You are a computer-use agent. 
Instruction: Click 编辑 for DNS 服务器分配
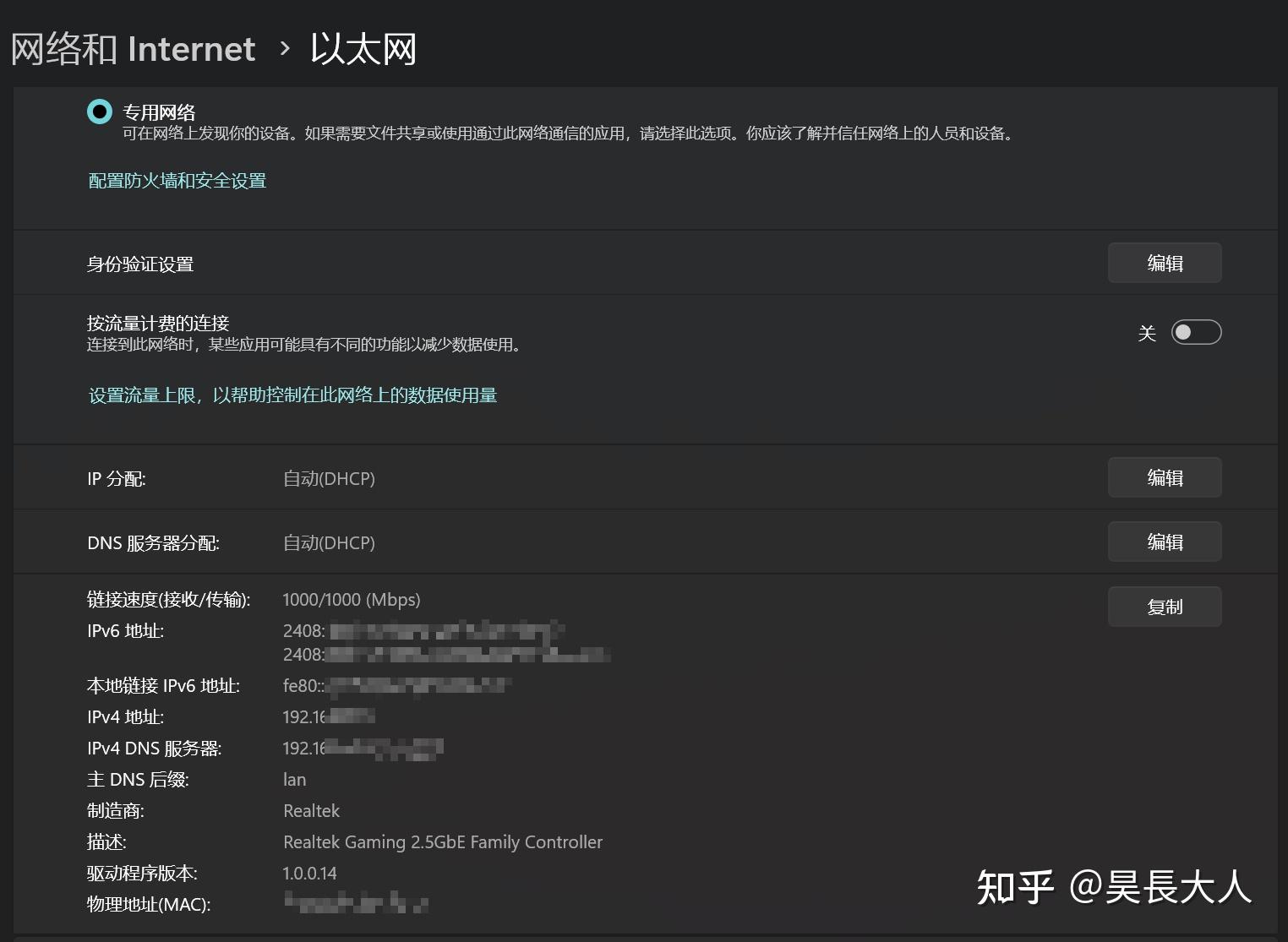1165,542
